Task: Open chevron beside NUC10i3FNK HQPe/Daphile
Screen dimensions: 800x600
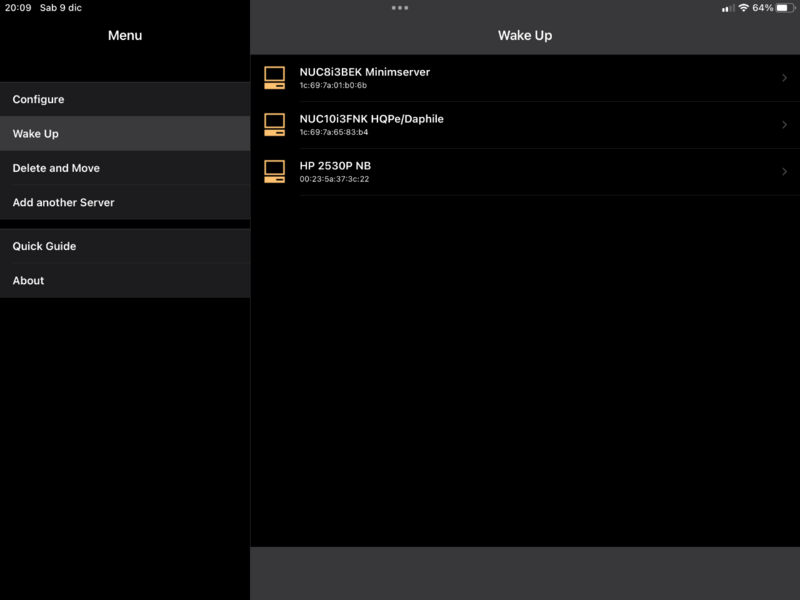Action: 784,125
